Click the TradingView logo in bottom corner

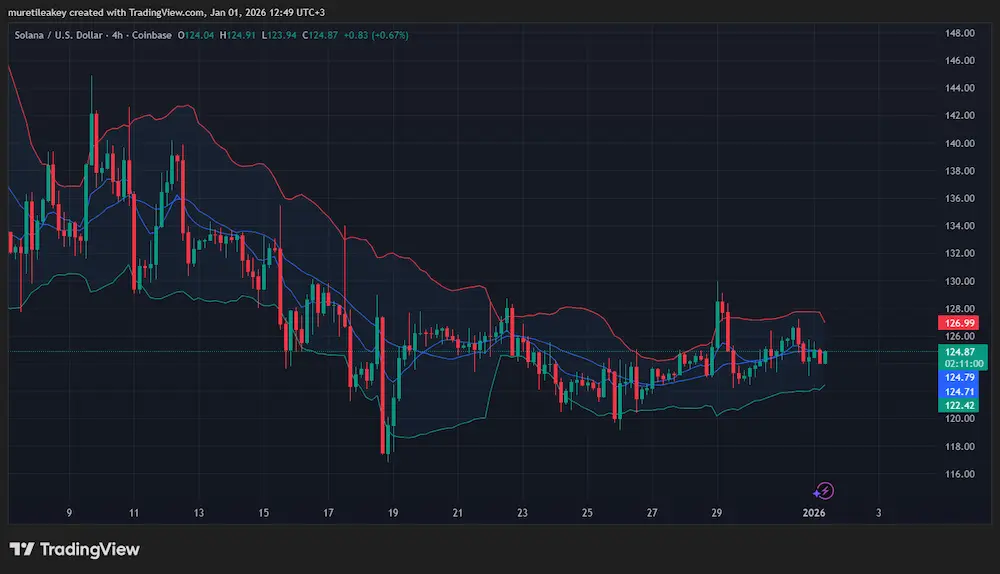pyautogui.click(x=75, y=549)
